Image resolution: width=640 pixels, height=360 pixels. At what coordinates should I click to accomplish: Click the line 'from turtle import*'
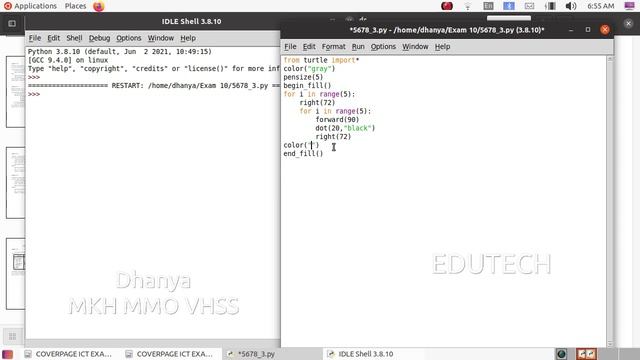tap(321, 60)
